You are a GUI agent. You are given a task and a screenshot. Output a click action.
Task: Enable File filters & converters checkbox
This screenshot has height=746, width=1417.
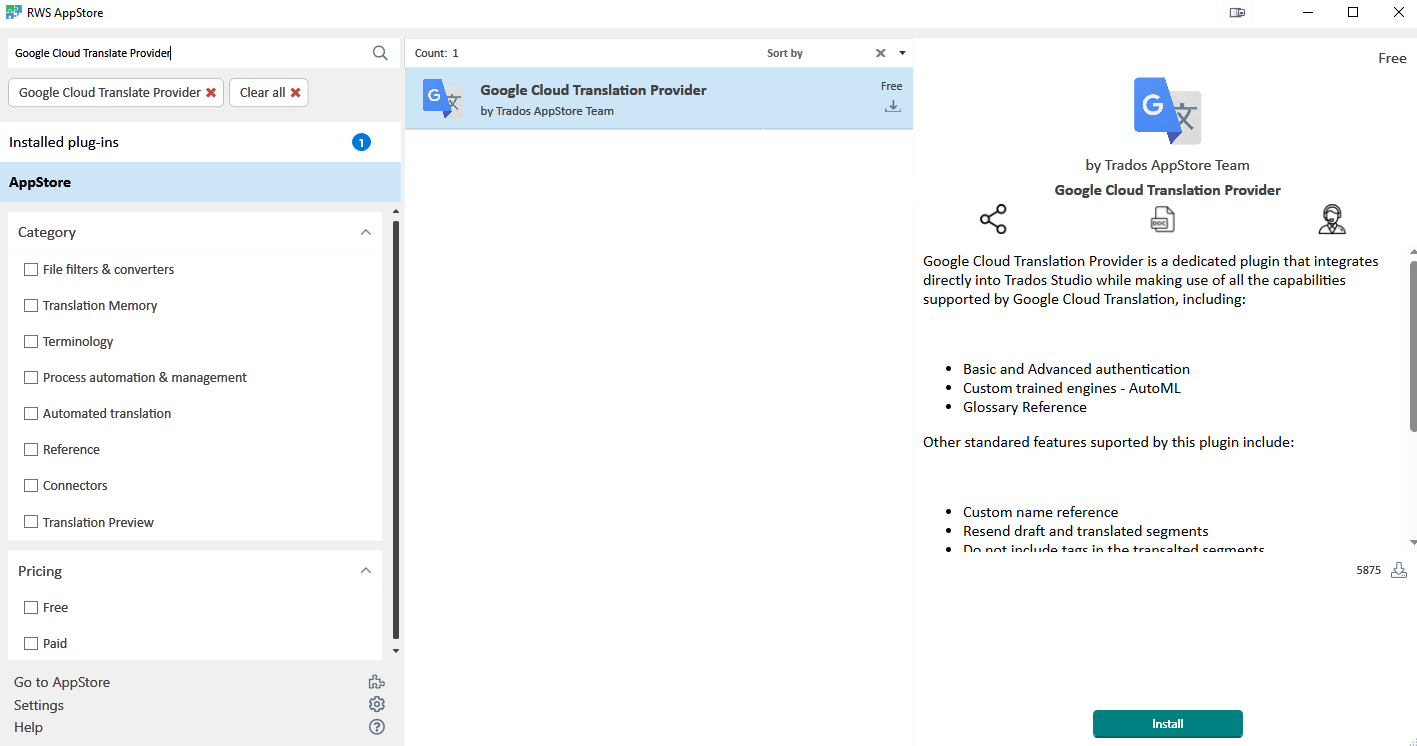31,270
